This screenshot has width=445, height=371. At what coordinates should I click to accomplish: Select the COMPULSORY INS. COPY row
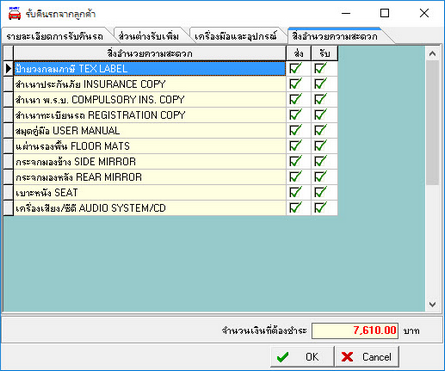tap(150, 99)
